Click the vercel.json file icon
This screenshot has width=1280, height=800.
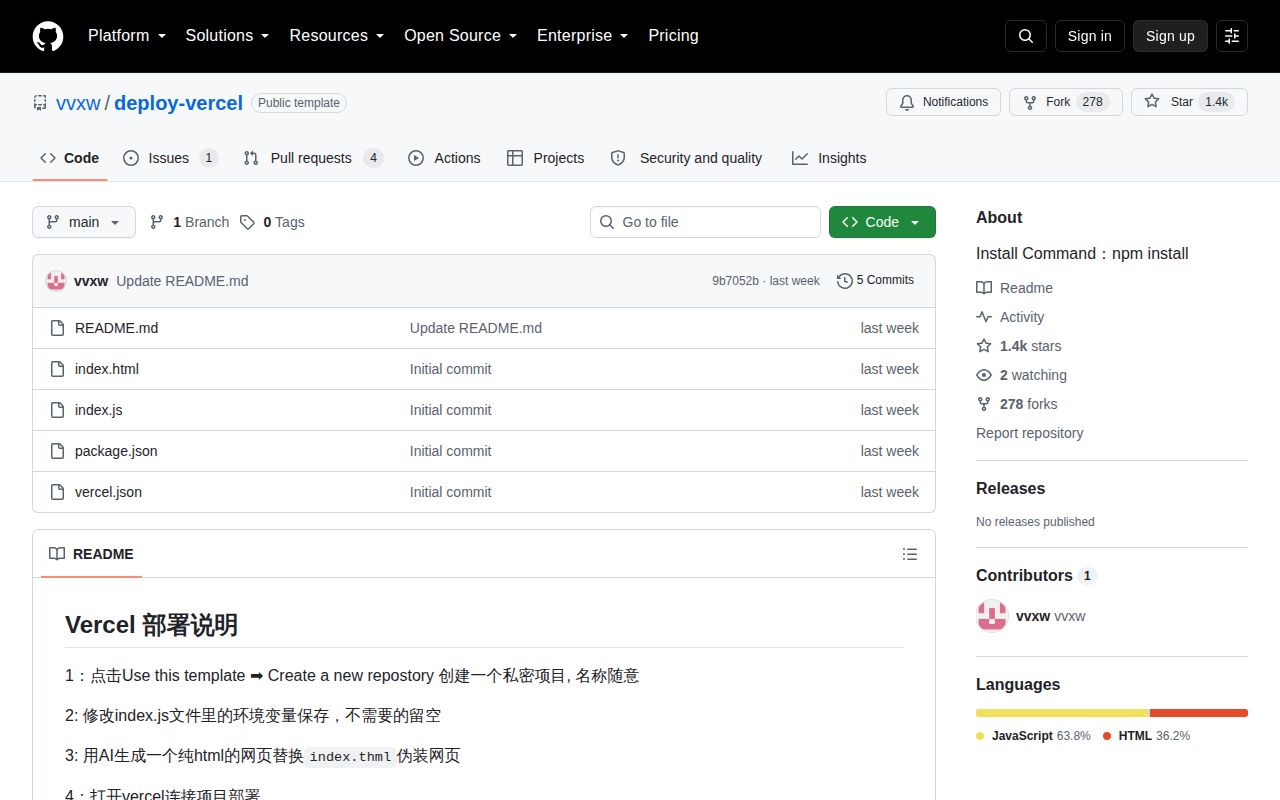tap(57, 492)
